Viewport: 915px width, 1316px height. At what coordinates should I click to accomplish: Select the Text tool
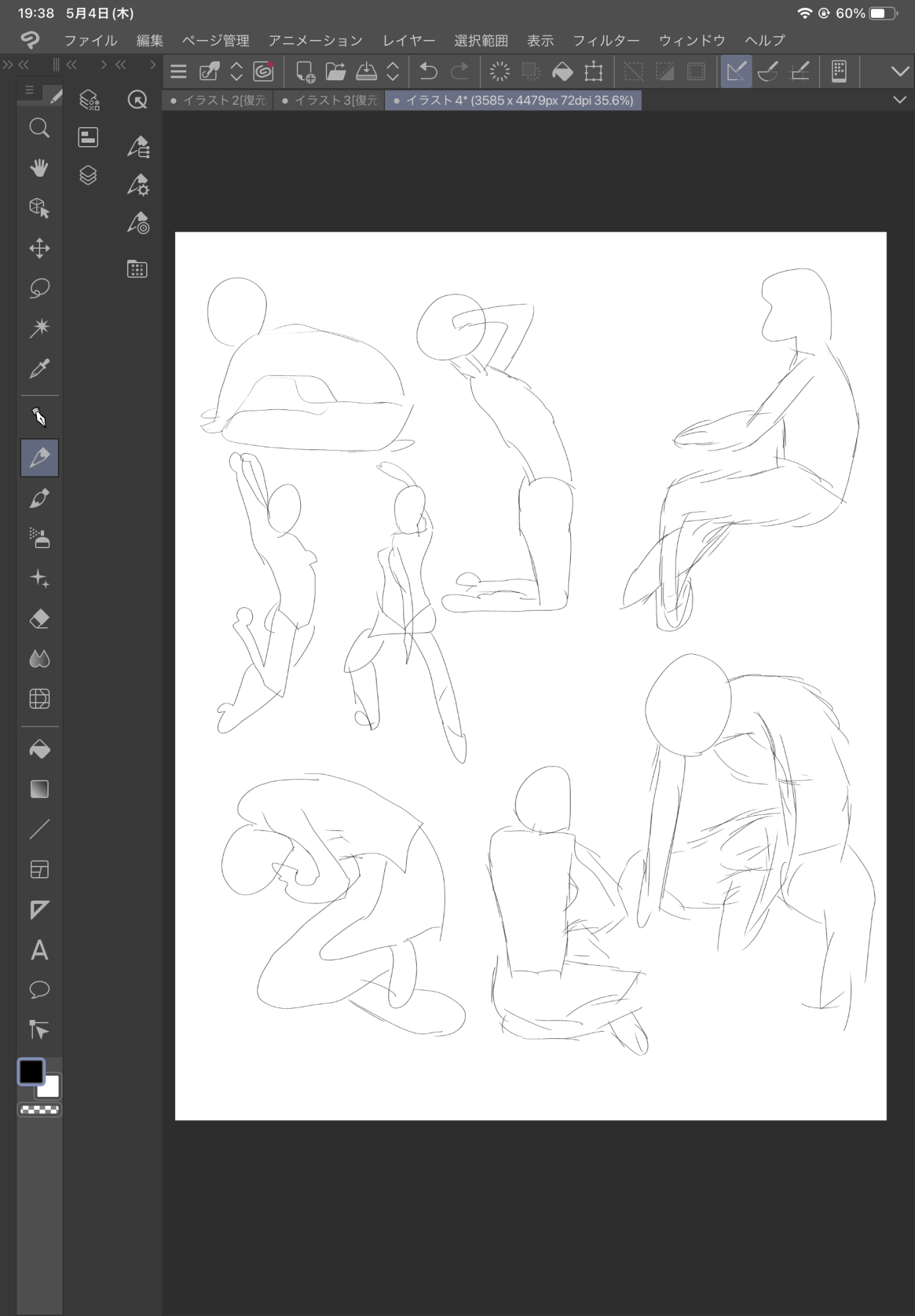[x=39, y=950]
